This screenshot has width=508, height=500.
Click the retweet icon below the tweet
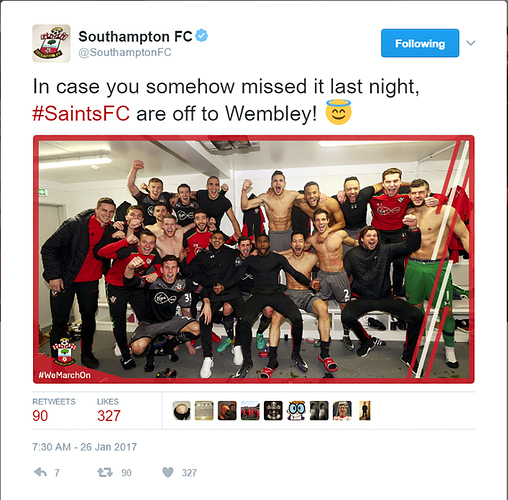(105, 472)
